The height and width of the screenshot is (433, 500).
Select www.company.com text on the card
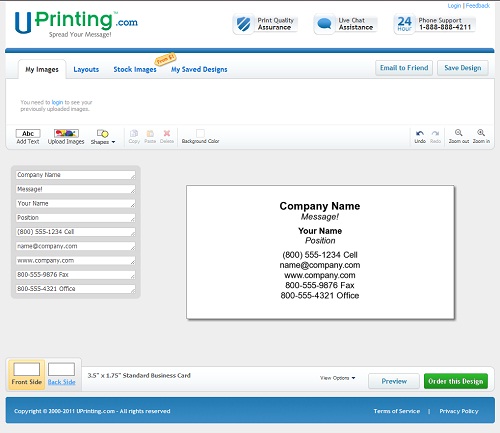[320, 275]
